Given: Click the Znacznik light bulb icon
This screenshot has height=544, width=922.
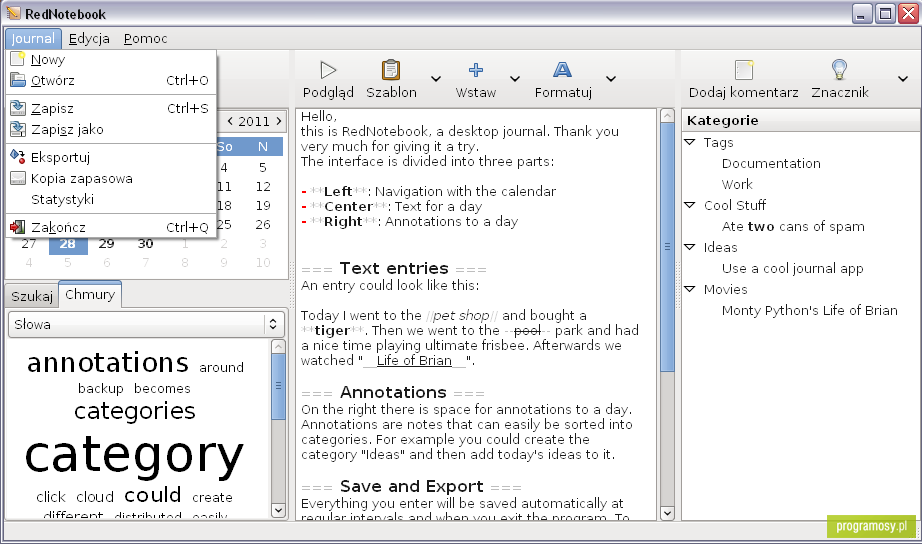Looking at the screenshot, I should [x=840, y=70].
